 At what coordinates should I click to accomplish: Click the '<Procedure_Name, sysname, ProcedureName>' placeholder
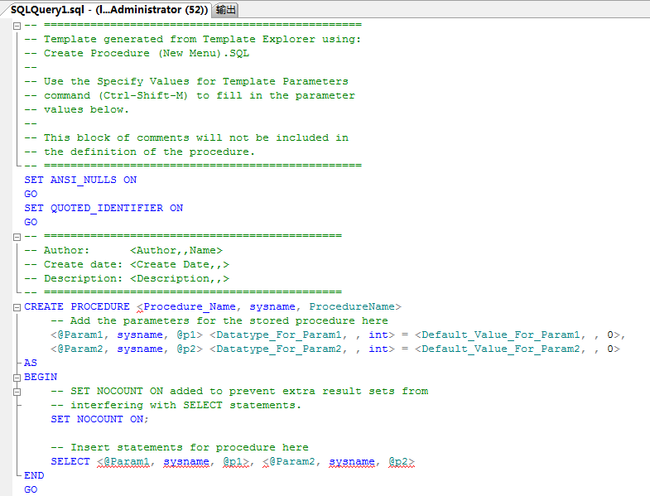pyautogui.click(x=269, y=307)
